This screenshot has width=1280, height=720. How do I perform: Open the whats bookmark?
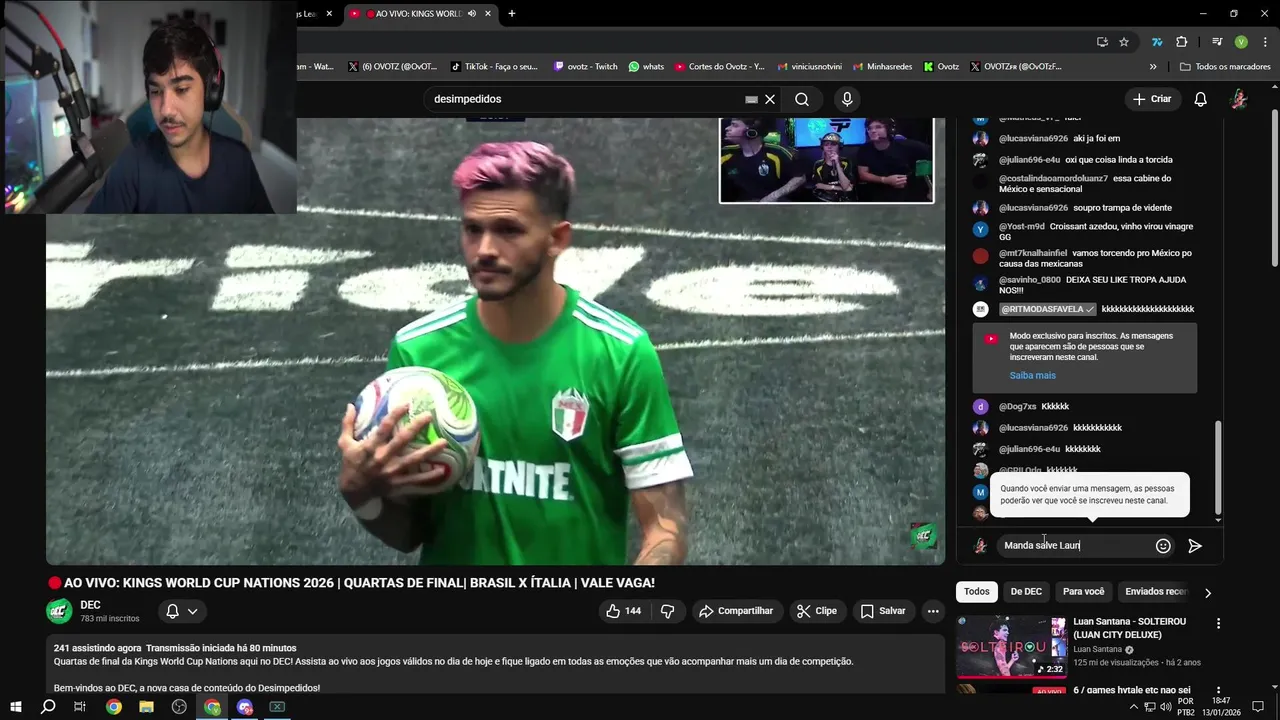pyautogui.click(x=646, y=67)
